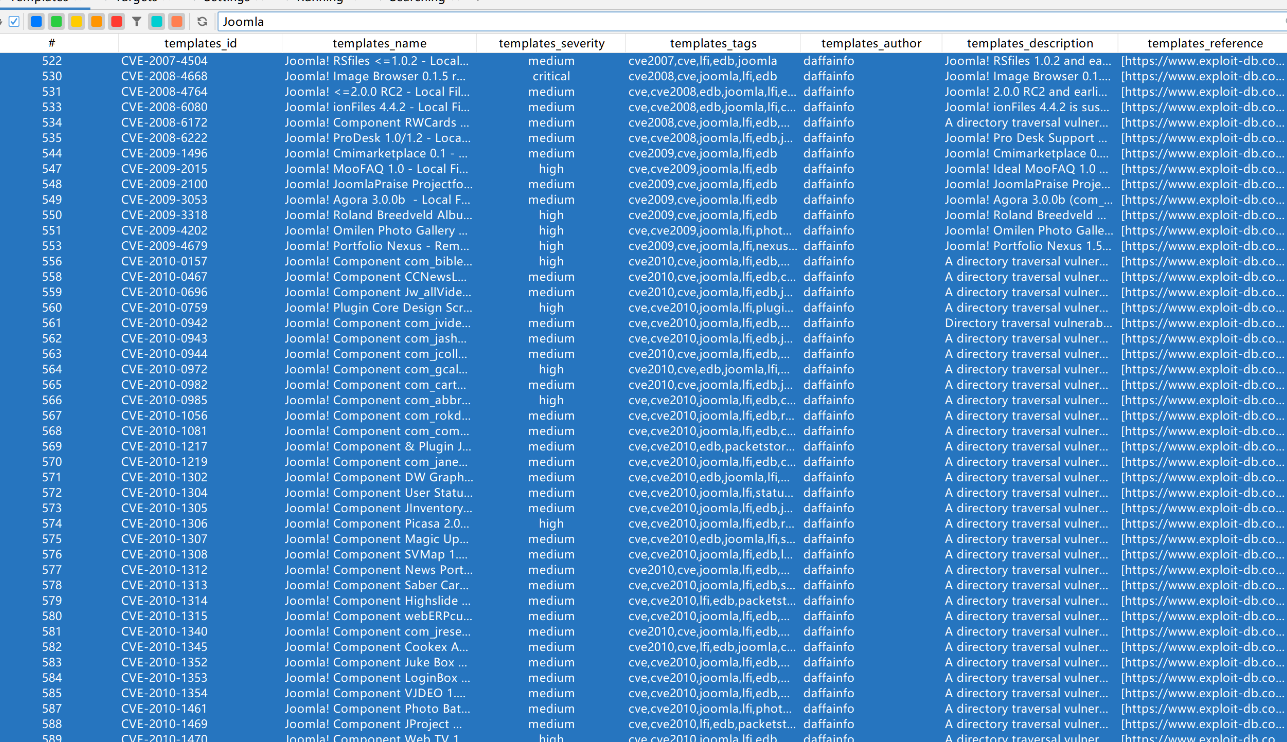Select the CVE-2008-4668 id cell

click(164, 76)
